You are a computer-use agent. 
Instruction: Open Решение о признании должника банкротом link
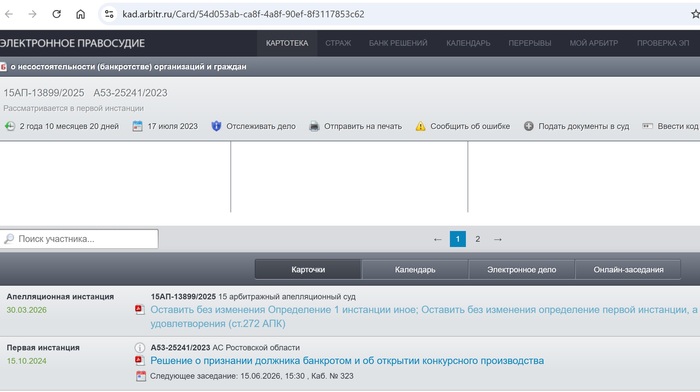(x=347, y=361)
